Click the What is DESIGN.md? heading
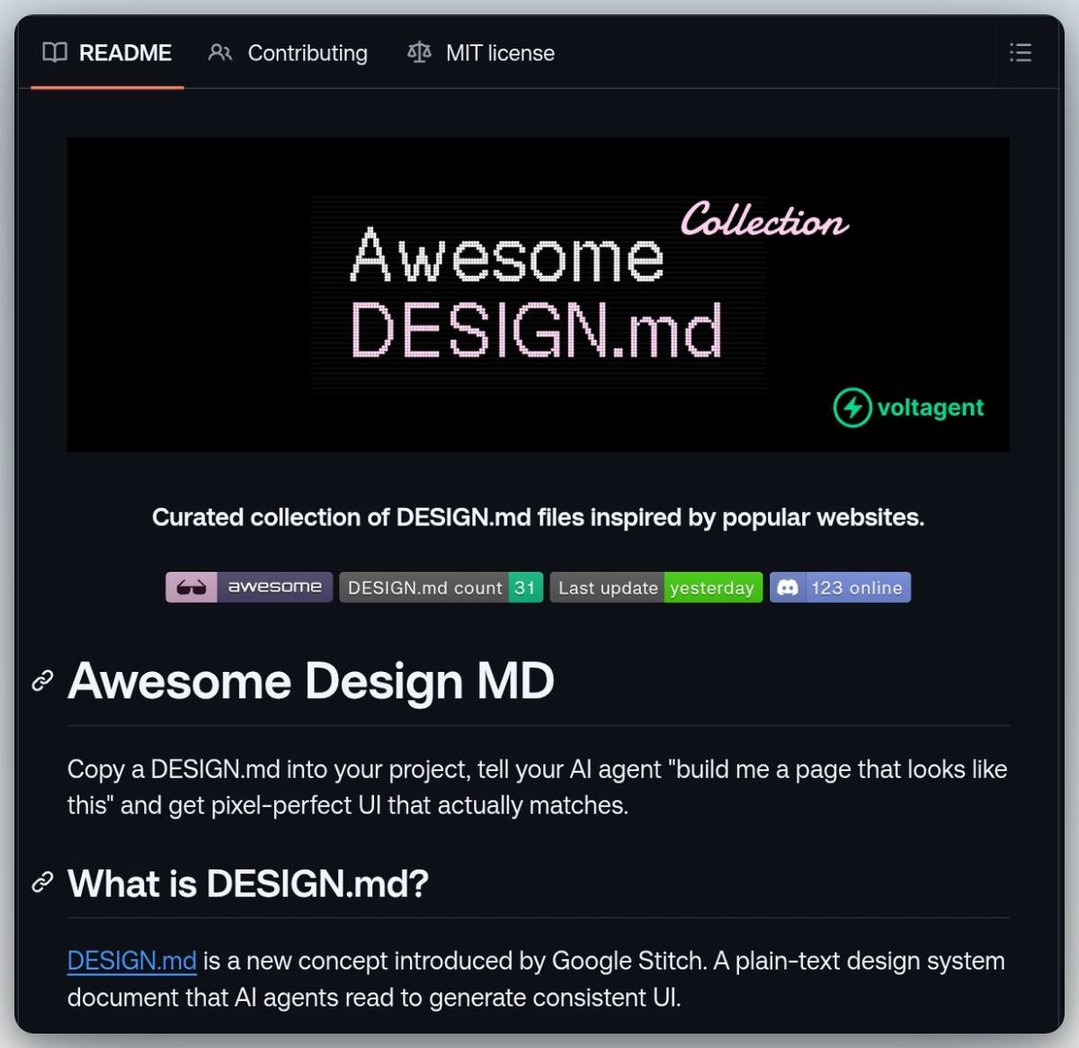This screenshot has height=1048, width=1079. [x=248, y=883]
